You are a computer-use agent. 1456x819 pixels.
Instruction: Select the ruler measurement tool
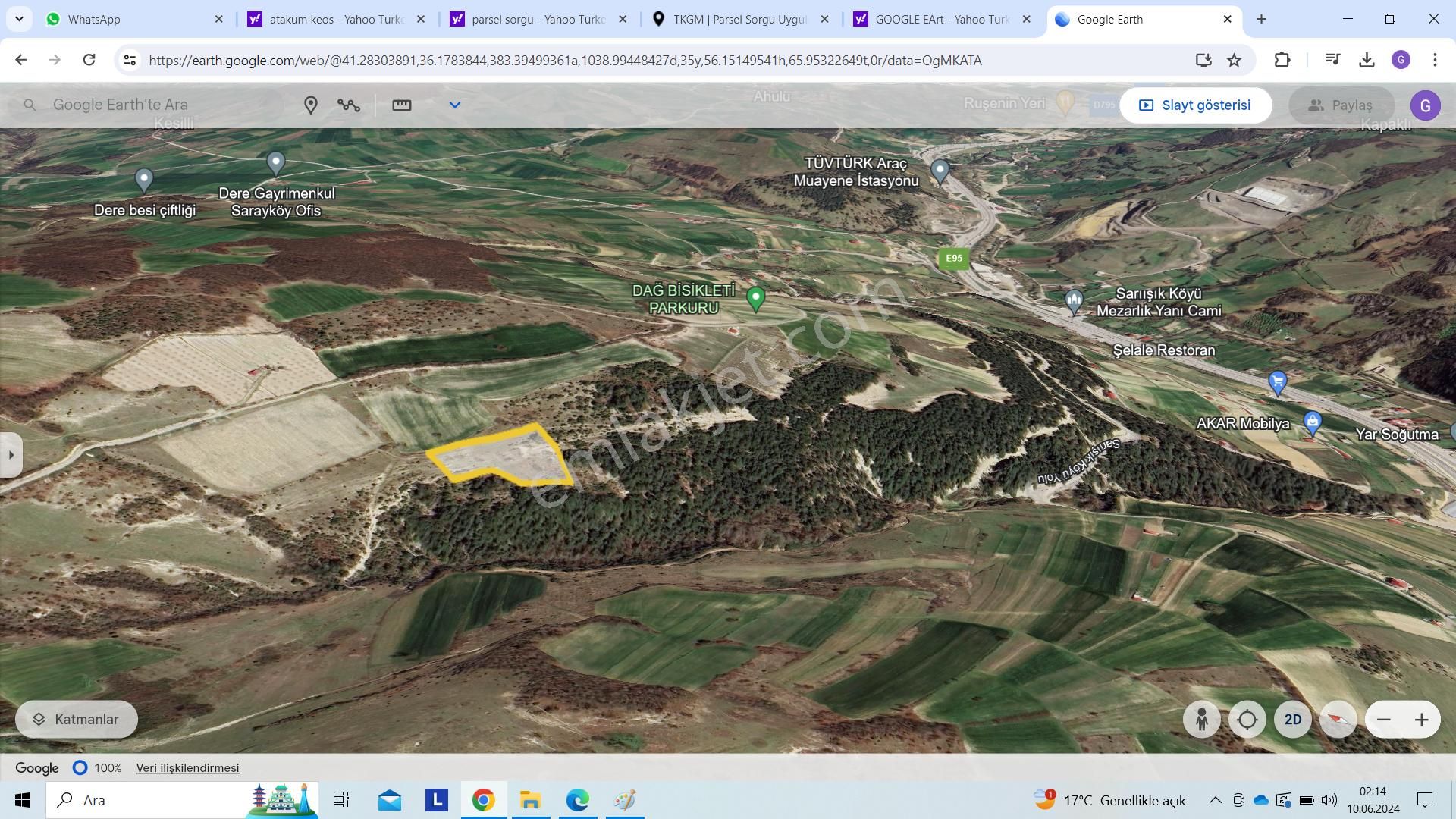[401, 105]
